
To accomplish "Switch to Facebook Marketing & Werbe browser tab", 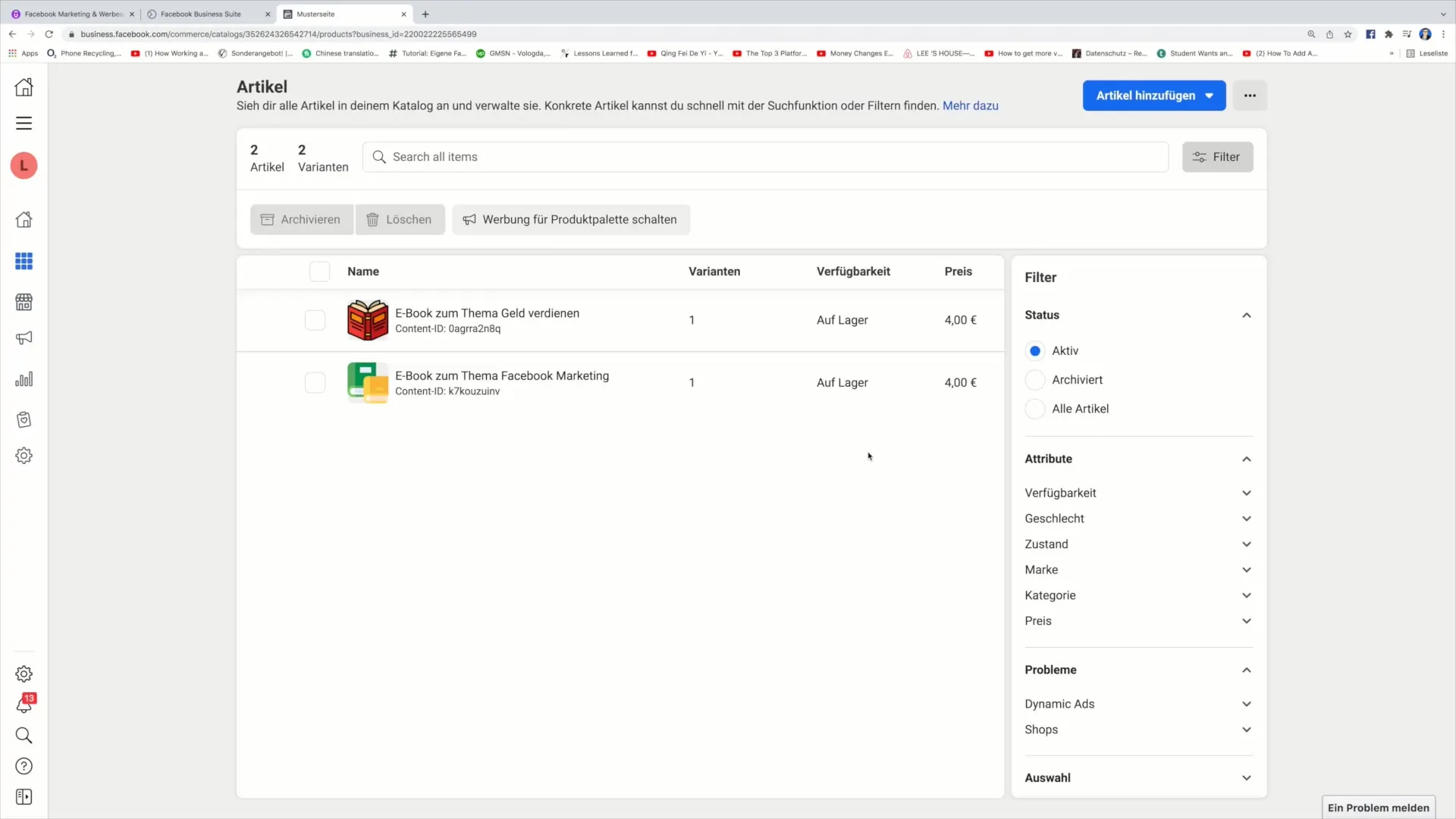I will pos(72,14).
